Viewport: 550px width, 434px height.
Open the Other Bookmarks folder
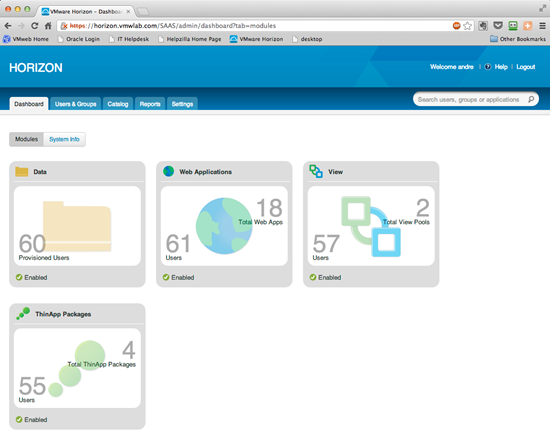[x=518, y=39]
